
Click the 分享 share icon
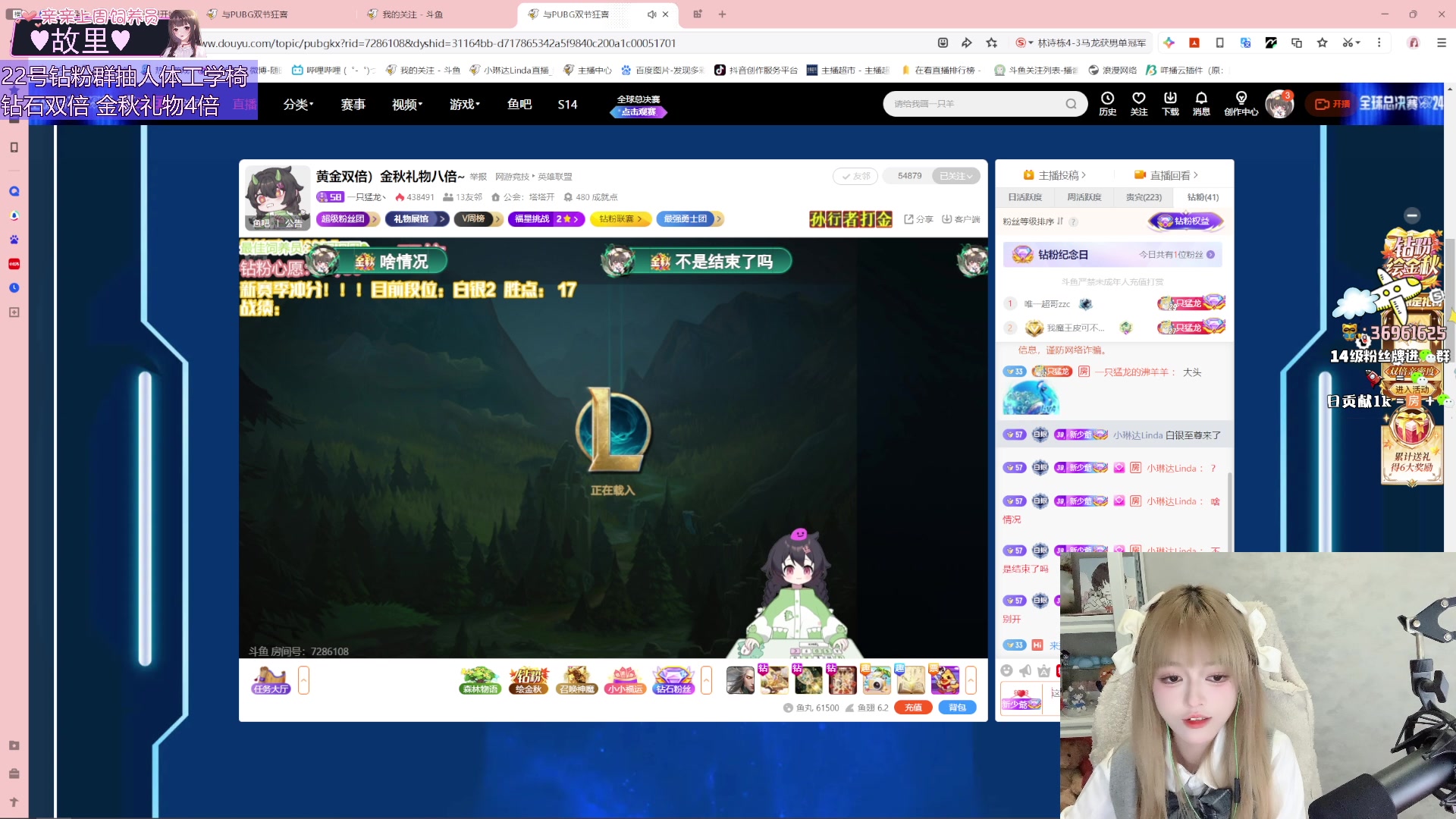pos(918,219)
